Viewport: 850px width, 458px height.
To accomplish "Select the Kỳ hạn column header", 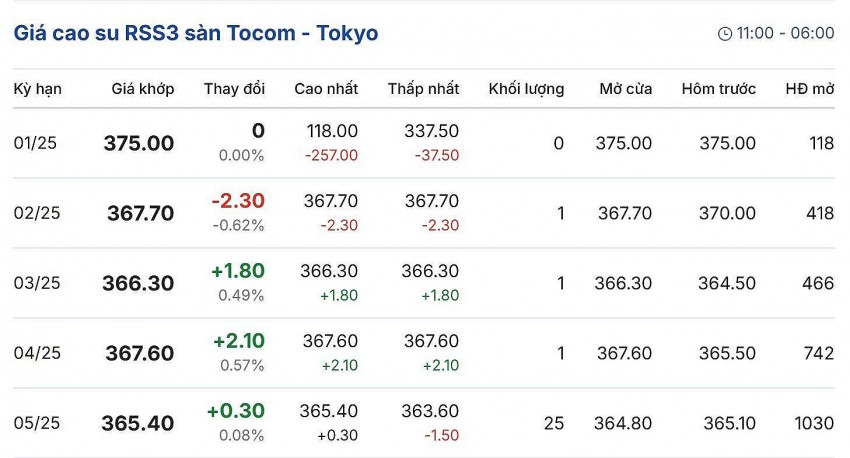I will (38, 89).
